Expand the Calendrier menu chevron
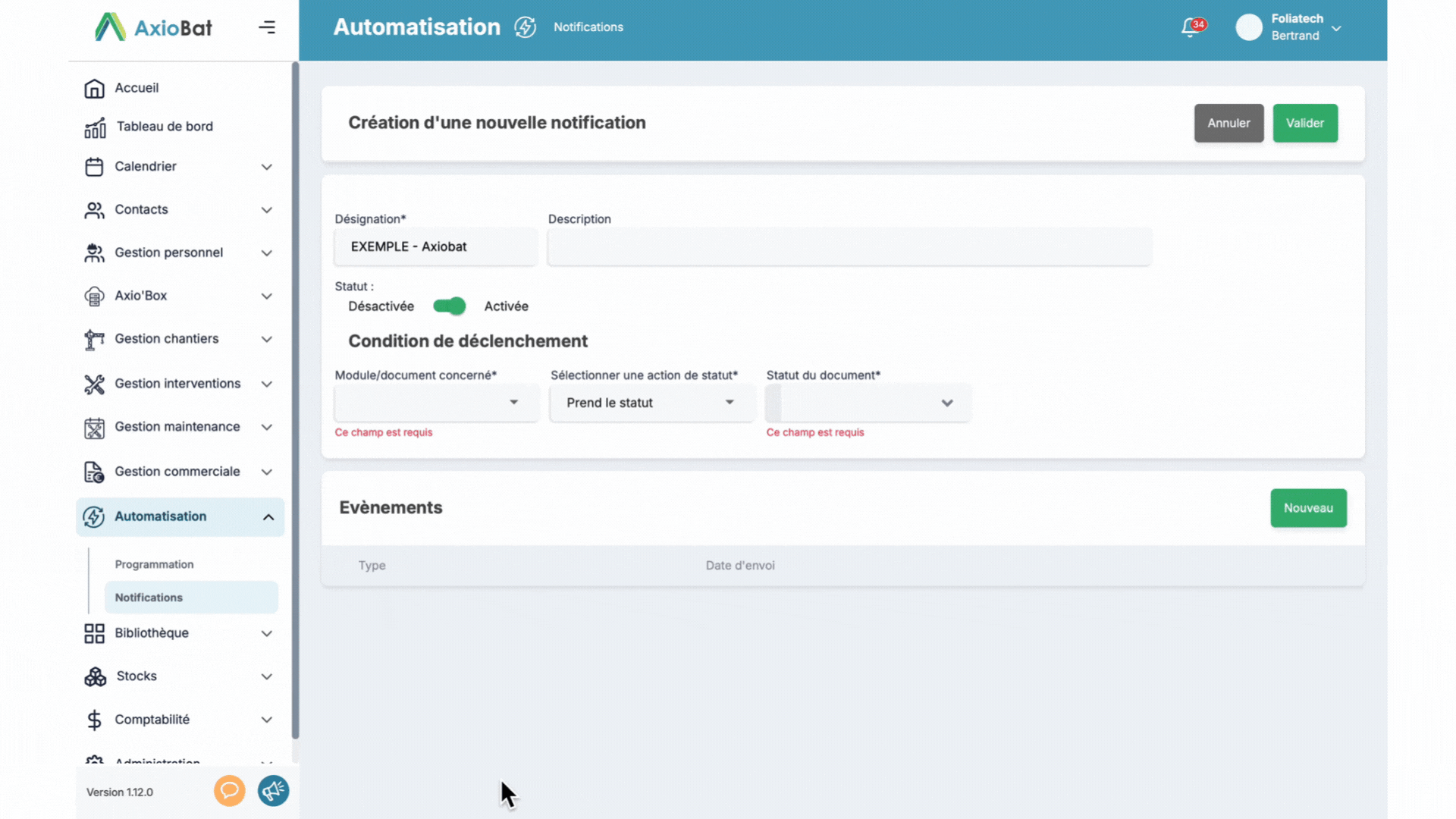The image size is (1456, 819). pyautogui.click(x=267, y=167)
